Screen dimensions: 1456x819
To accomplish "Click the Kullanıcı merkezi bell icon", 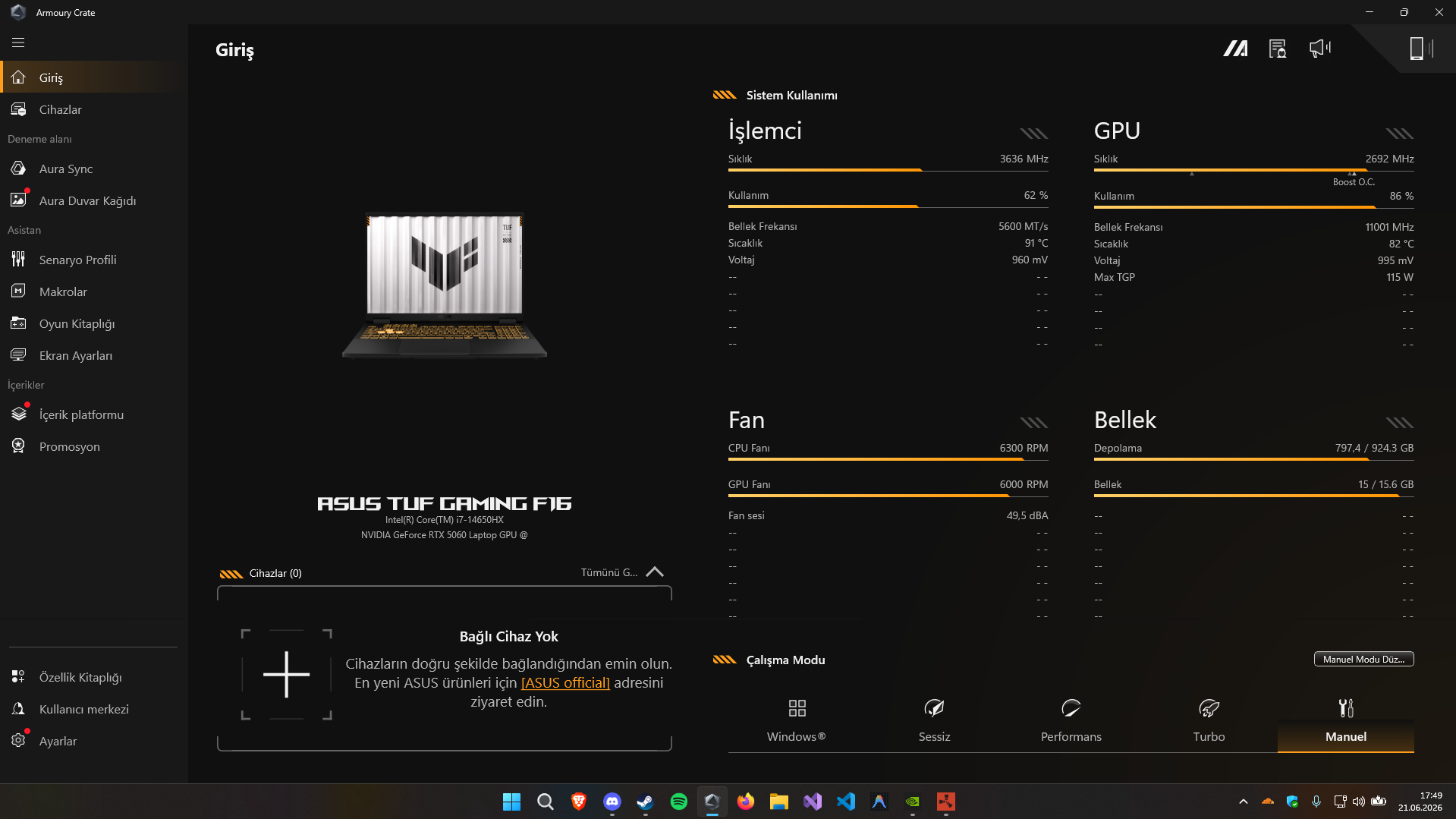I will pyautogui.click(x=18, y=709).
